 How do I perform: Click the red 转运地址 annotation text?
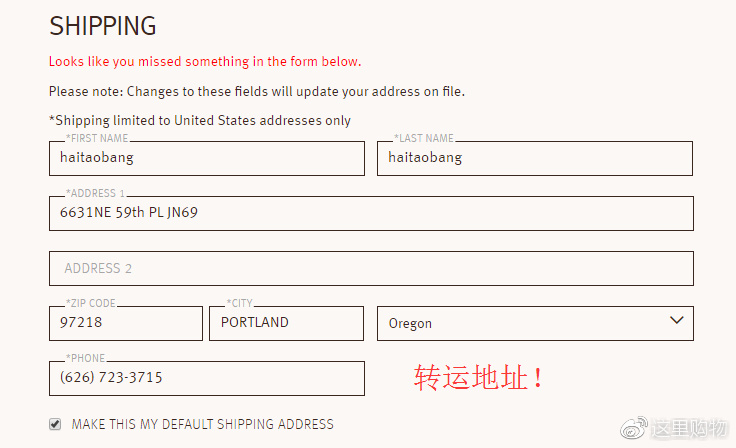(x=480, y=378)
